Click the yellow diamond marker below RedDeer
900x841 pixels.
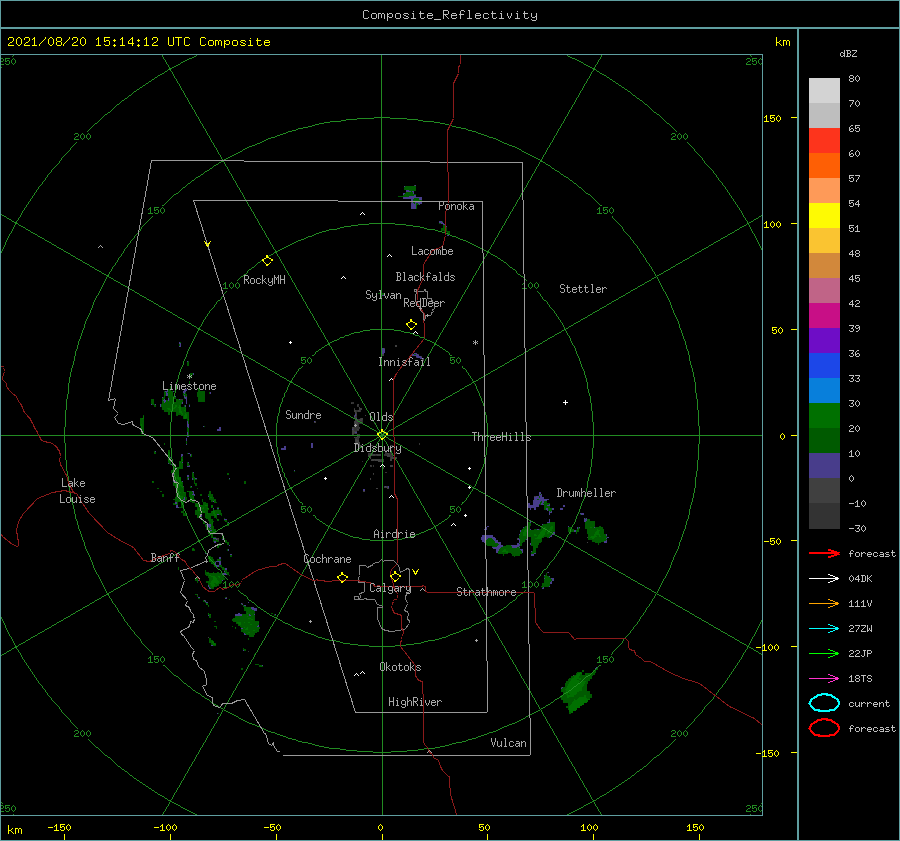(412, 325)
